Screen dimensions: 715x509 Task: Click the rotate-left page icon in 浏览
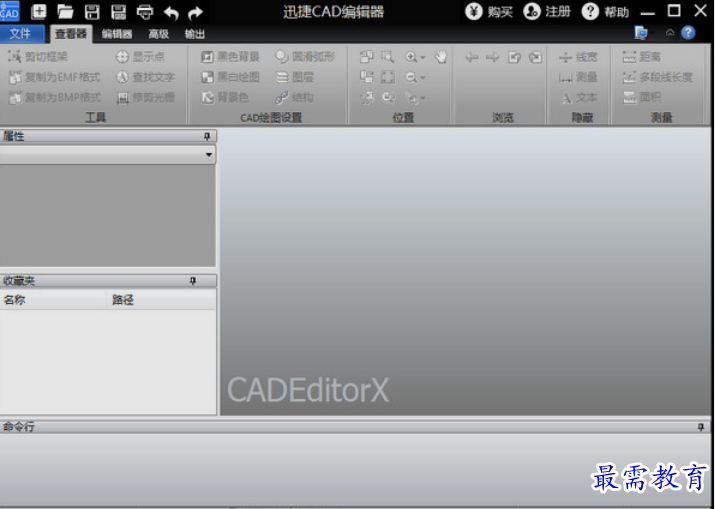[514, 57]
